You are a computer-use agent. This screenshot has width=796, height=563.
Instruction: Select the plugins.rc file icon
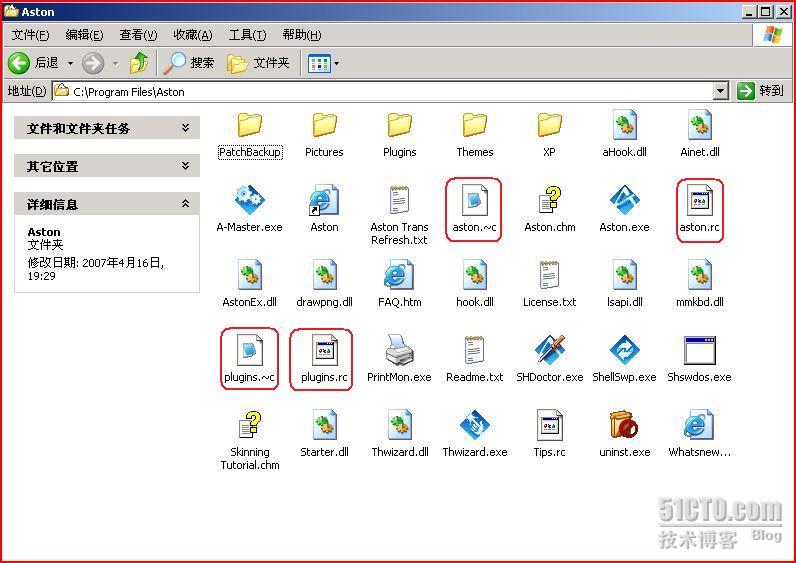(324, 350)
